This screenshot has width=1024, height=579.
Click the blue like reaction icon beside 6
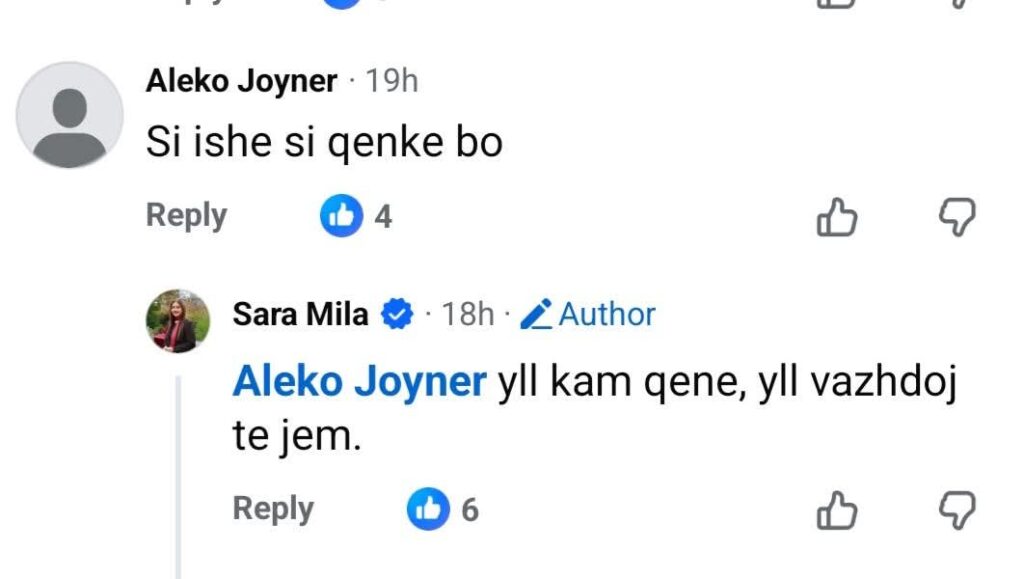[x=428, y=510]
